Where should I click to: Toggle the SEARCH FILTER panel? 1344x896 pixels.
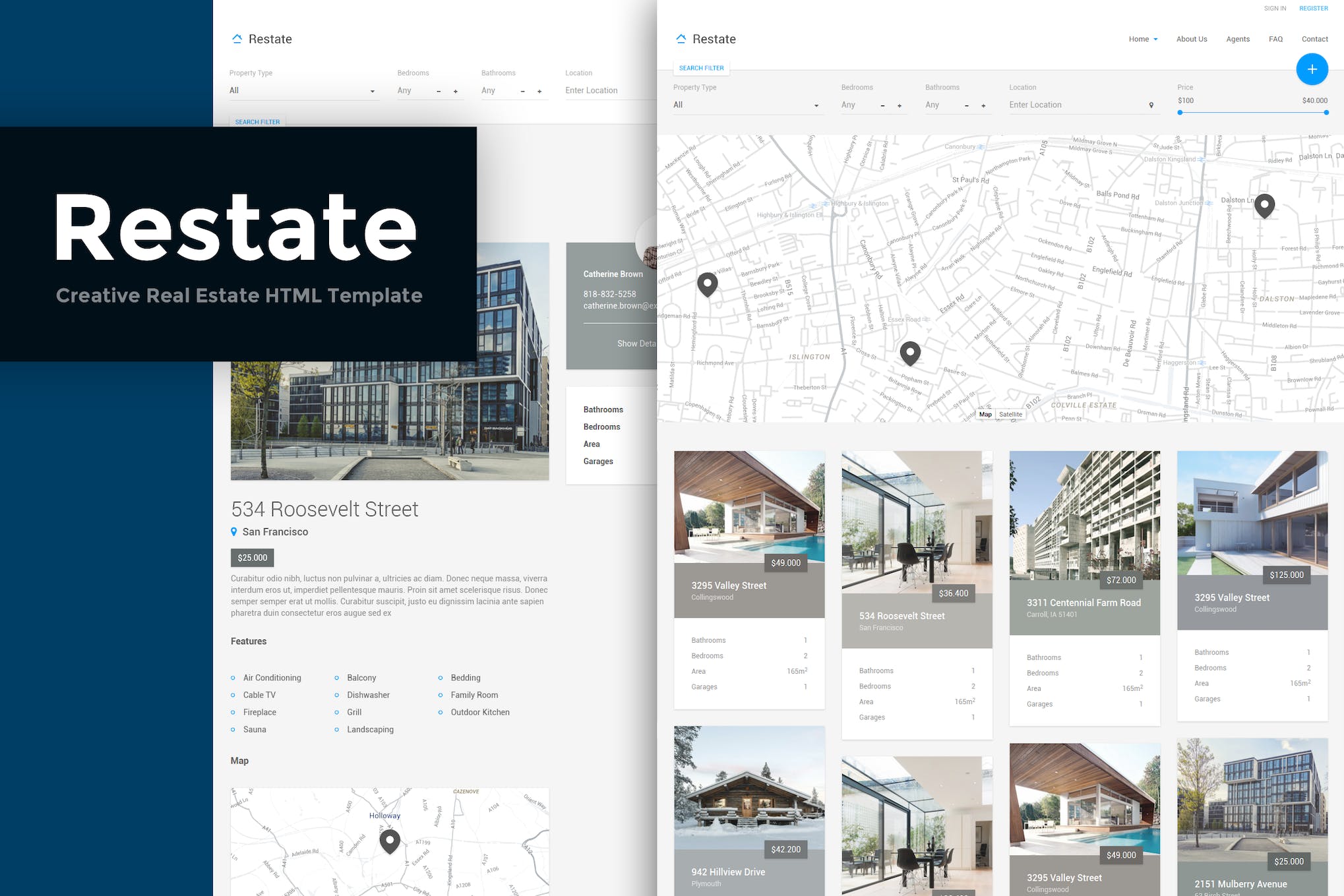[701, 68]
